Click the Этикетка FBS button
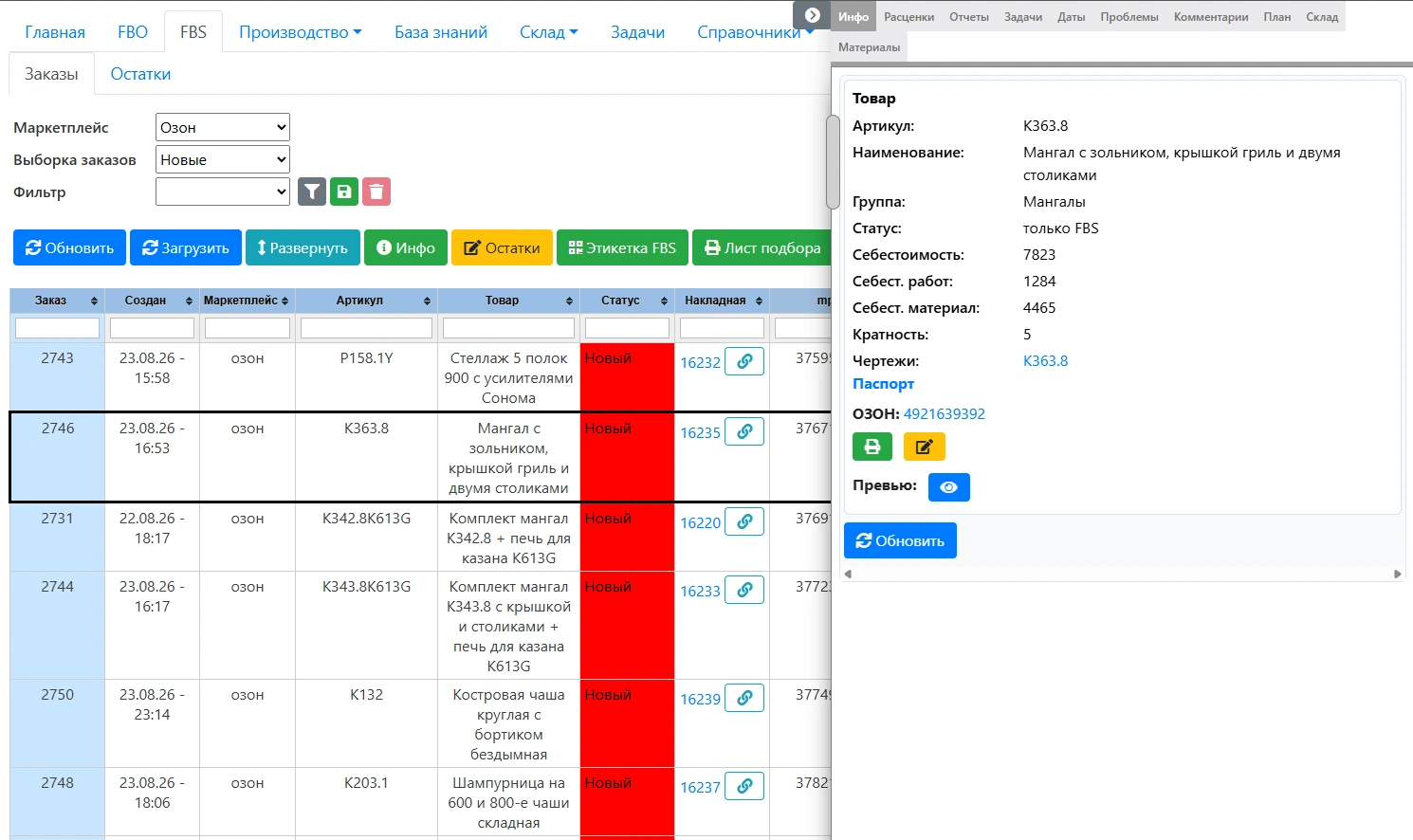The height and width of the screenshot is (840, 1413). click(x=622, y=248)
